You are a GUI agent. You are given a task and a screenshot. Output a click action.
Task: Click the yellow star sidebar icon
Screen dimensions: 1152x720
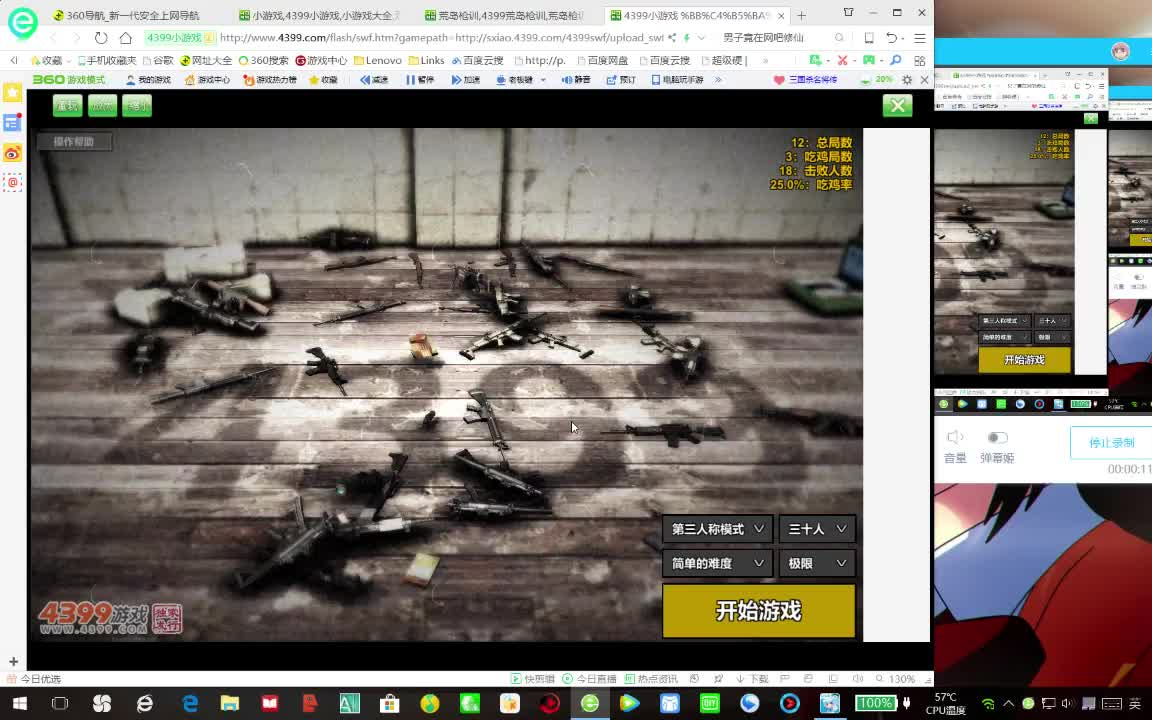(x=12, y=93)
